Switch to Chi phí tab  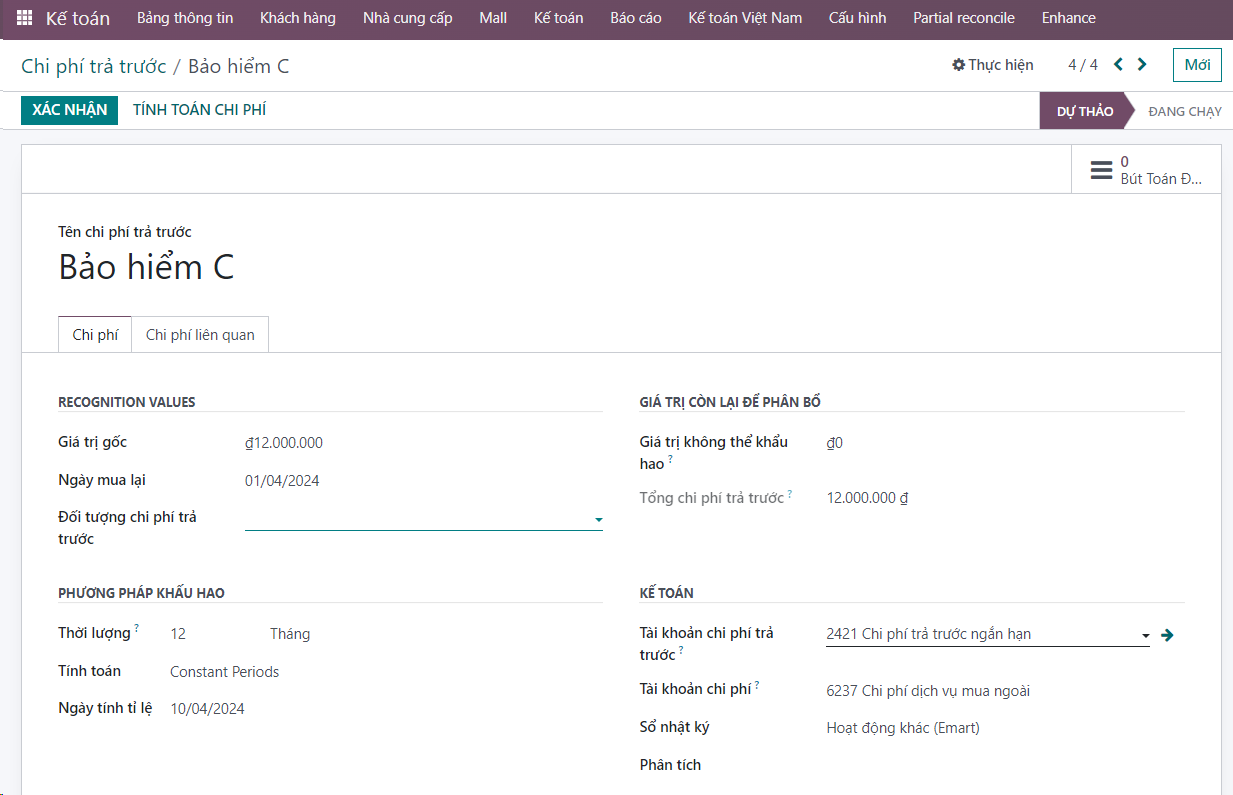(95, 335)
